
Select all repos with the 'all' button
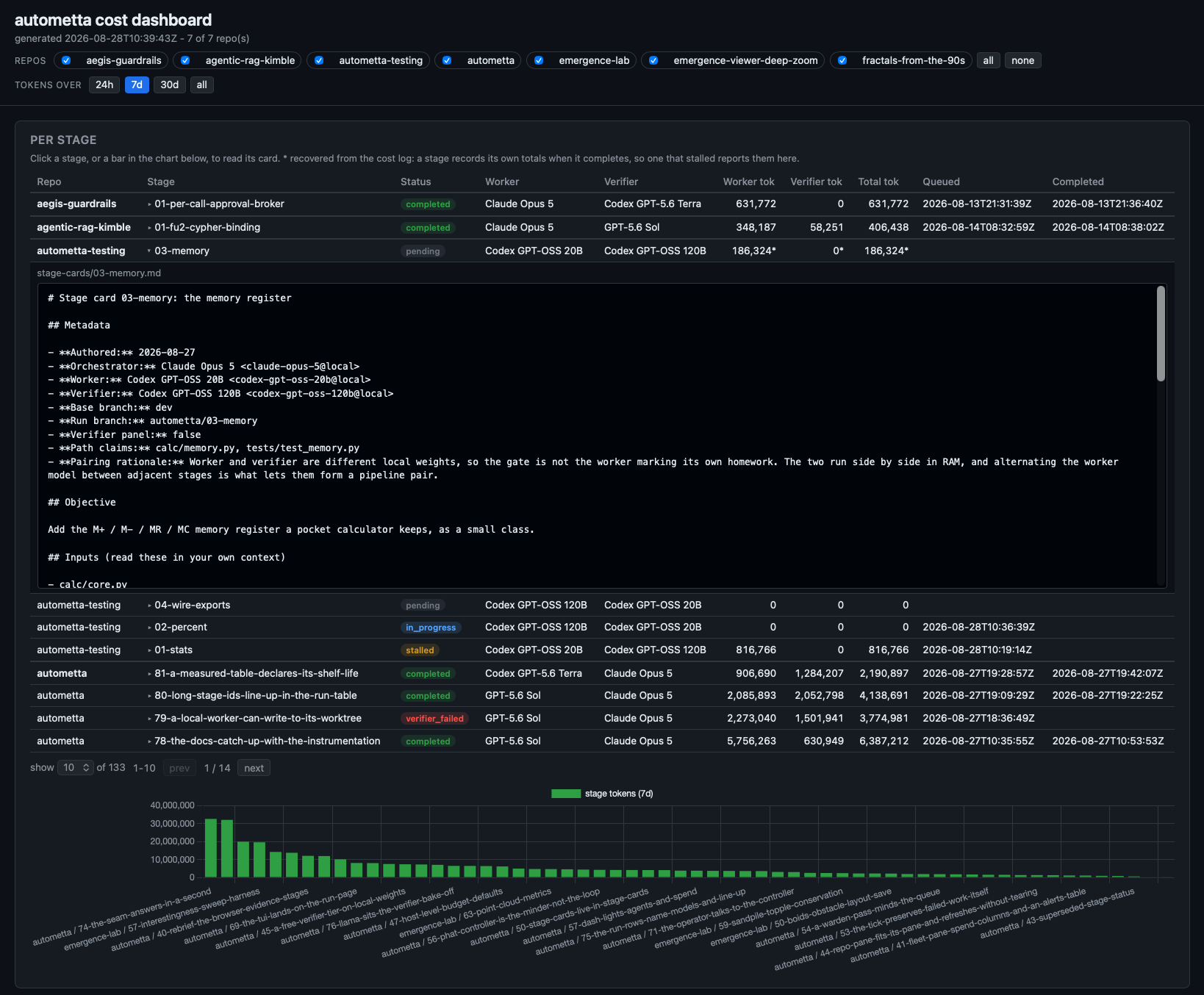[x=989, y=60]
